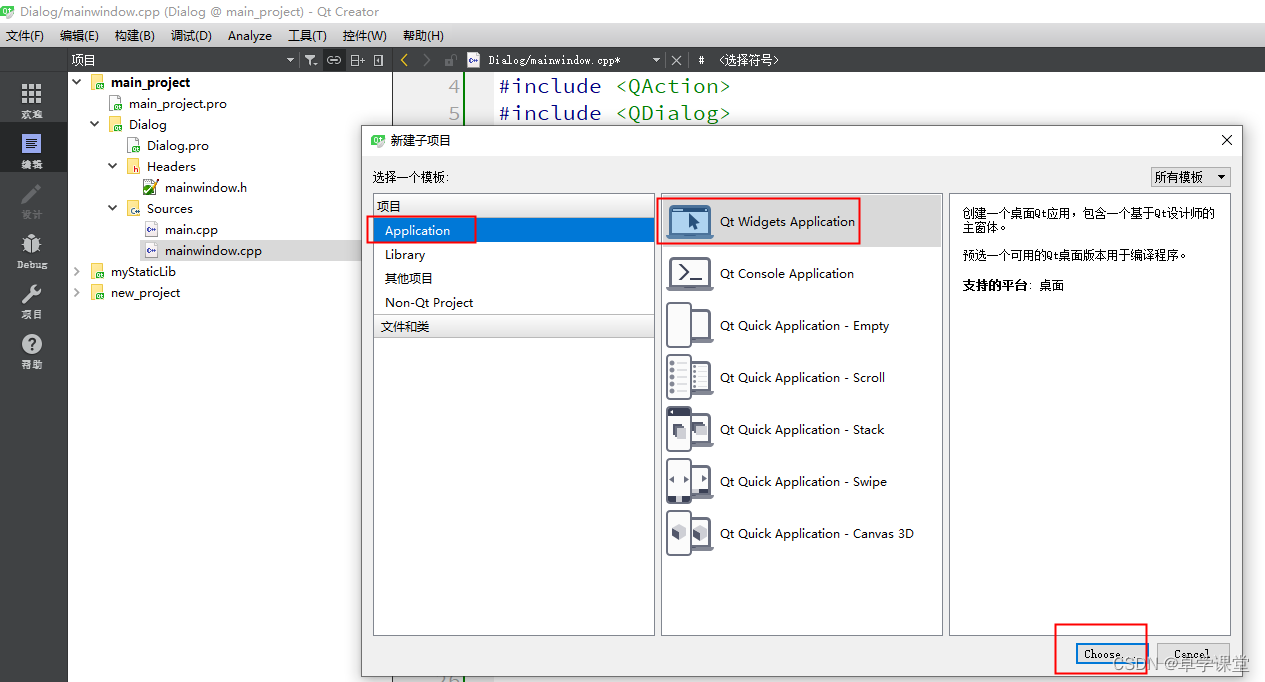The width and height of the screenshot is (1265, 682).
Task: Open the 工具(T) menu
Action: point(307,35)
